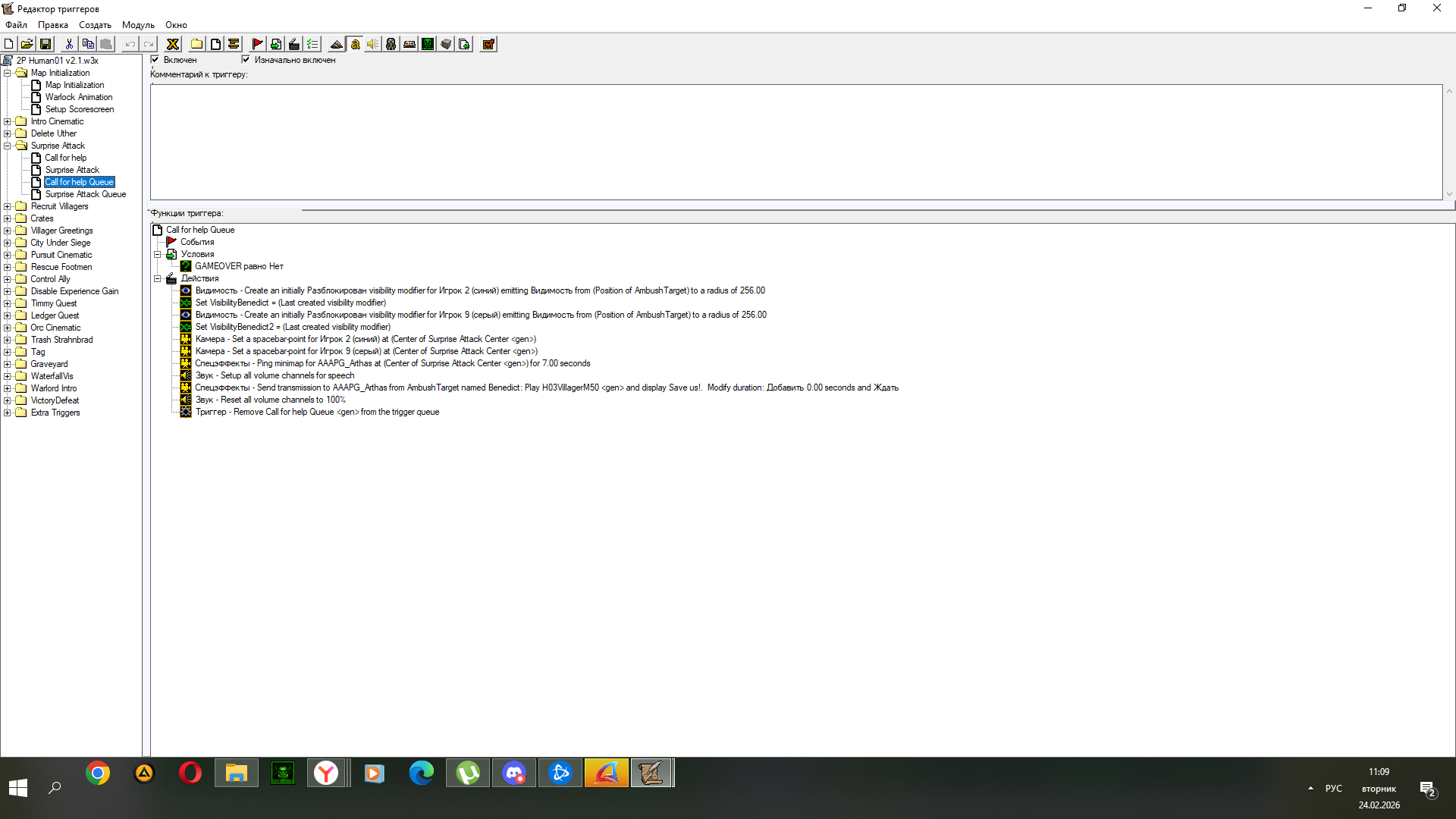
Task: Click the Cut scissors icon
Action: click(x=69, y=44)
